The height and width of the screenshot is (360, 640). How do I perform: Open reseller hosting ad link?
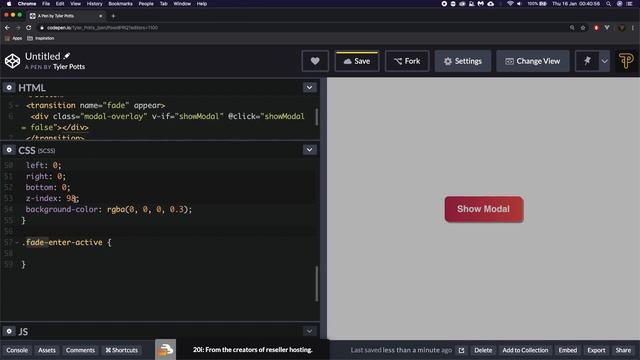click(253, 350)
